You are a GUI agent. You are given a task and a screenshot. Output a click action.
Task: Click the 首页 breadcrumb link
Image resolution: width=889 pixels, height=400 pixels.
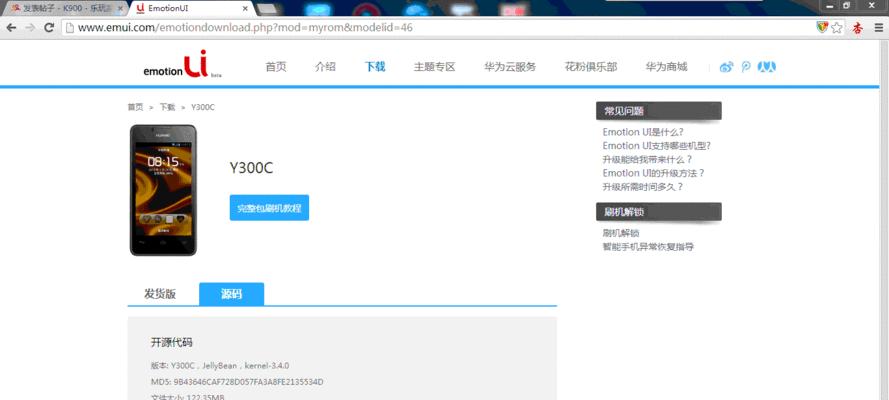point(136,107)
